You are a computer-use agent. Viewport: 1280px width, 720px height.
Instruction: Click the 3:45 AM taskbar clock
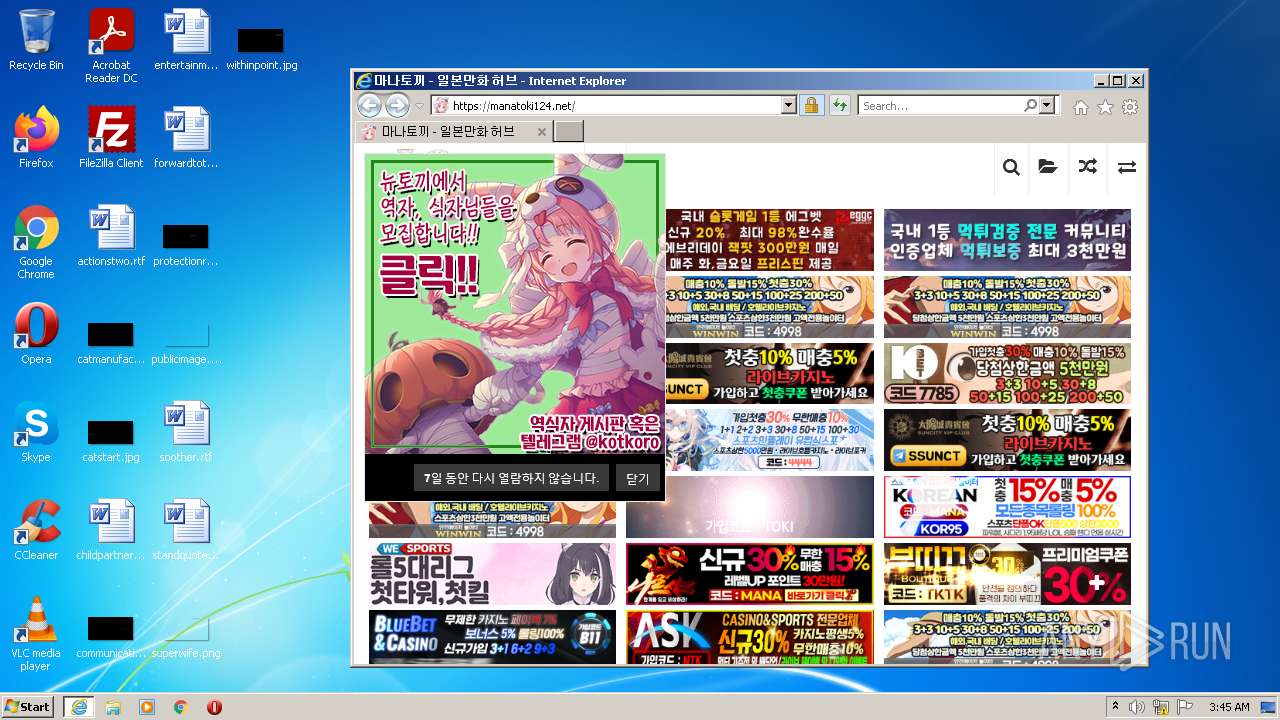point(1228,707)
